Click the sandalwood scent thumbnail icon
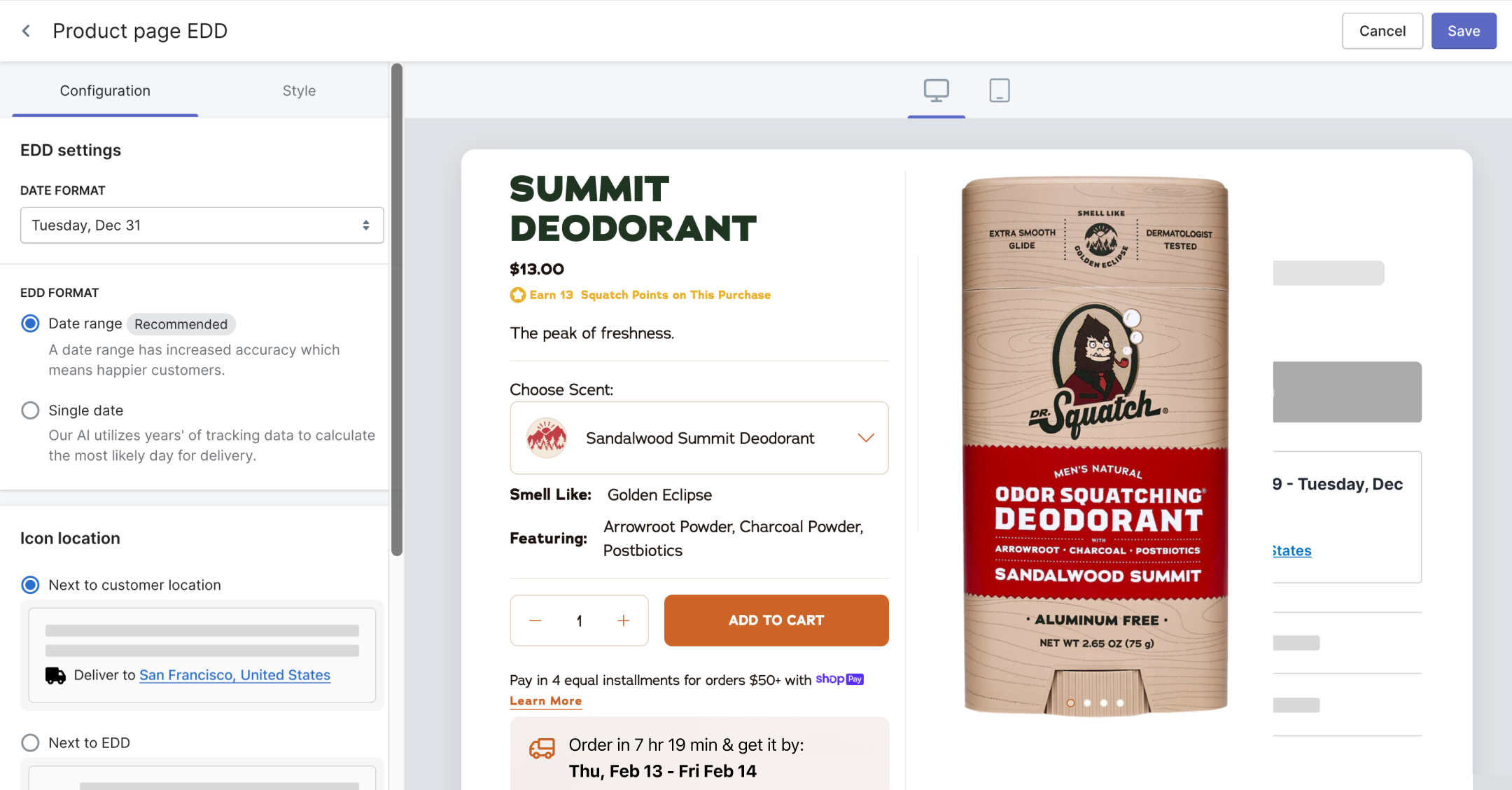The height and width of the screenshot is (790, 1512). 546,438
